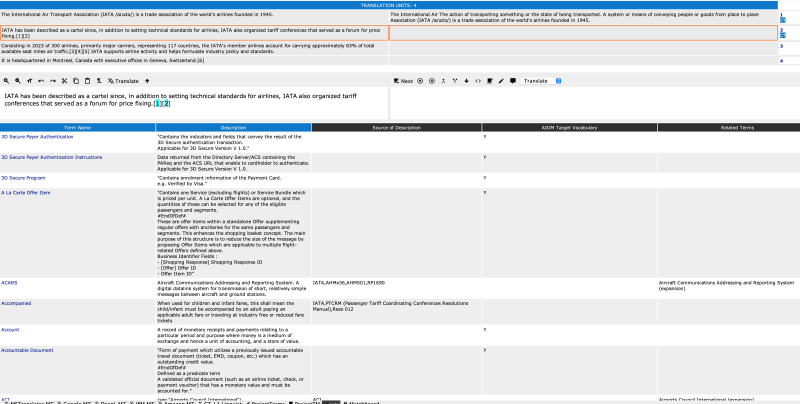
Task: Click the down arrow icon in target toolbar
Action: click(466, 81)
